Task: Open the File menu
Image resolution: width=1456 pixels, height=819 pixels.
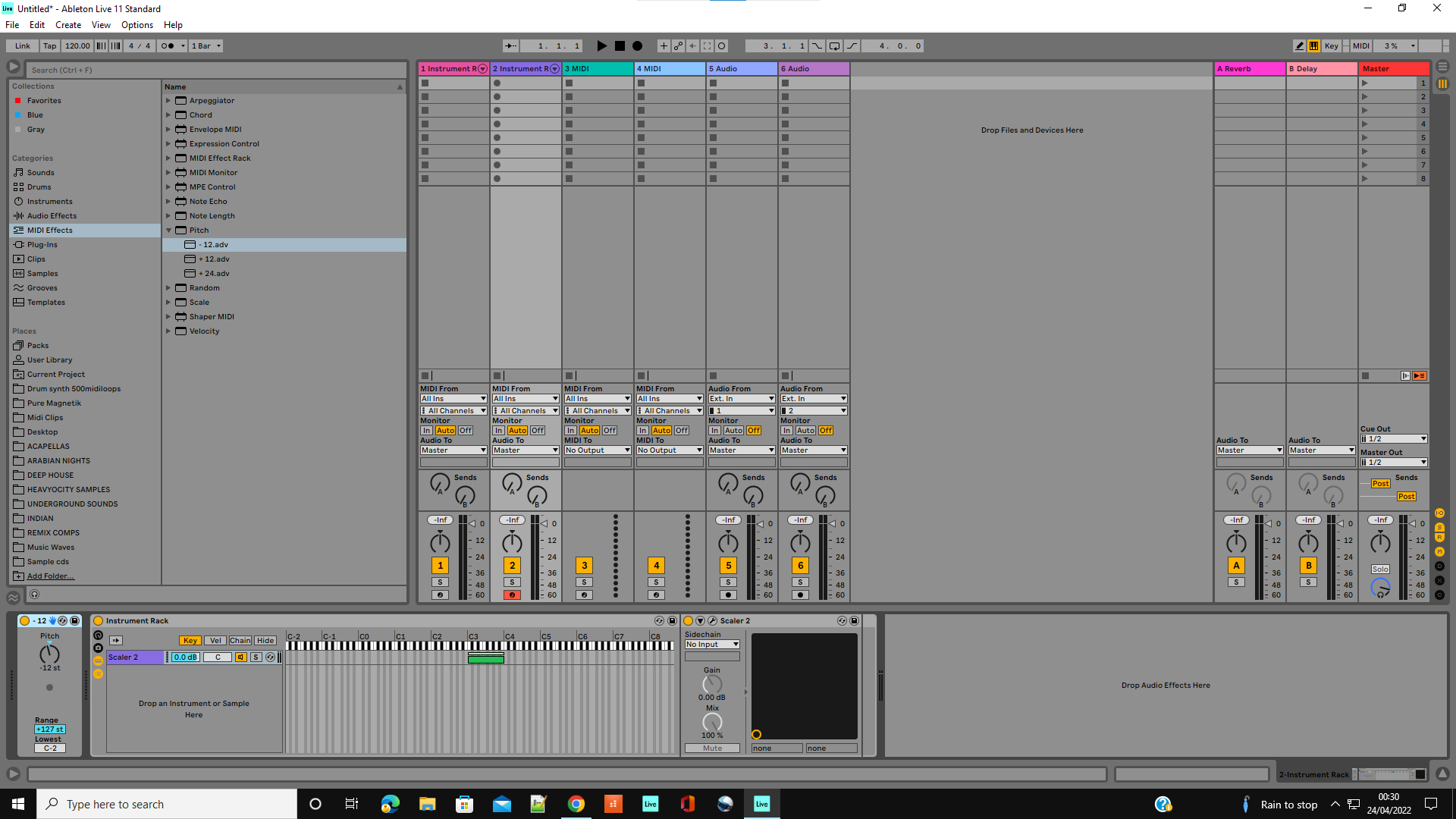Action: pos(12,25)
